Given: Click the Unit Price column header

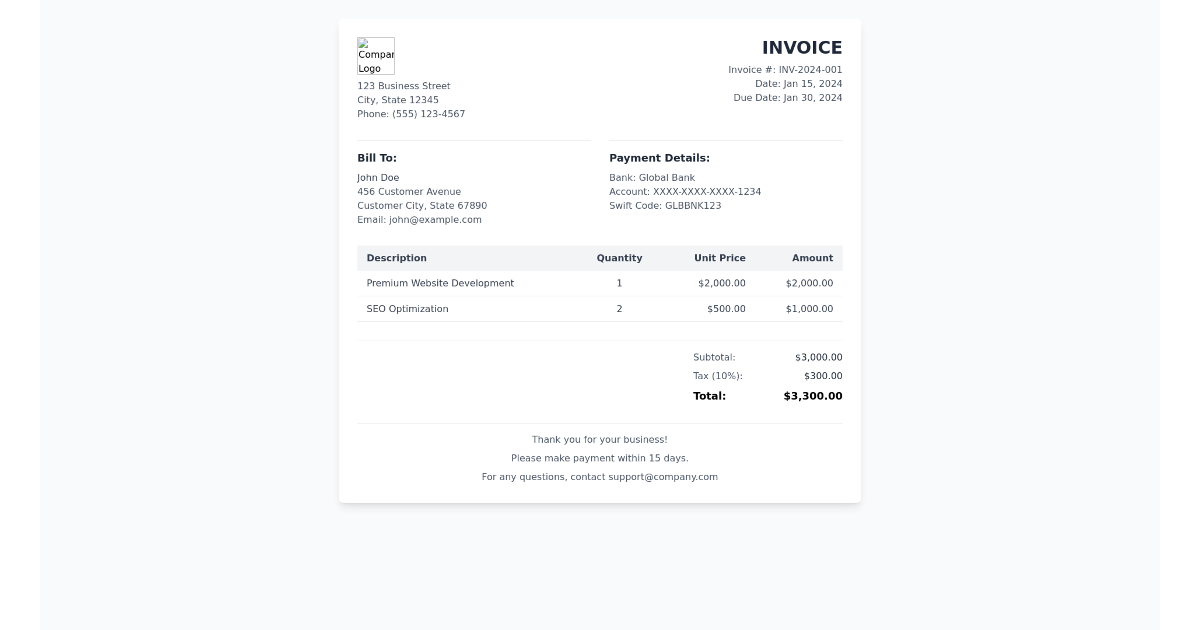Looking at the screenshot, I should tap(720, 258).
